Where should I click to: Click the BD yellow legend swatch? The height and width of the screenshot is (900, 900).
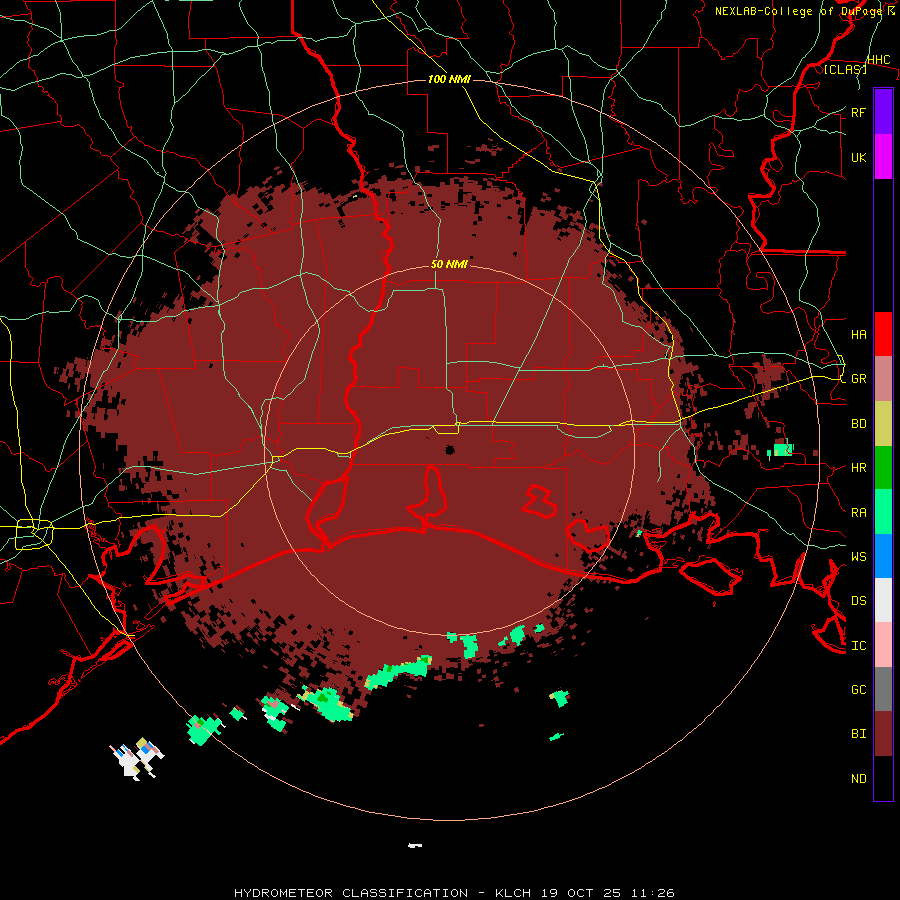(883, 423)
